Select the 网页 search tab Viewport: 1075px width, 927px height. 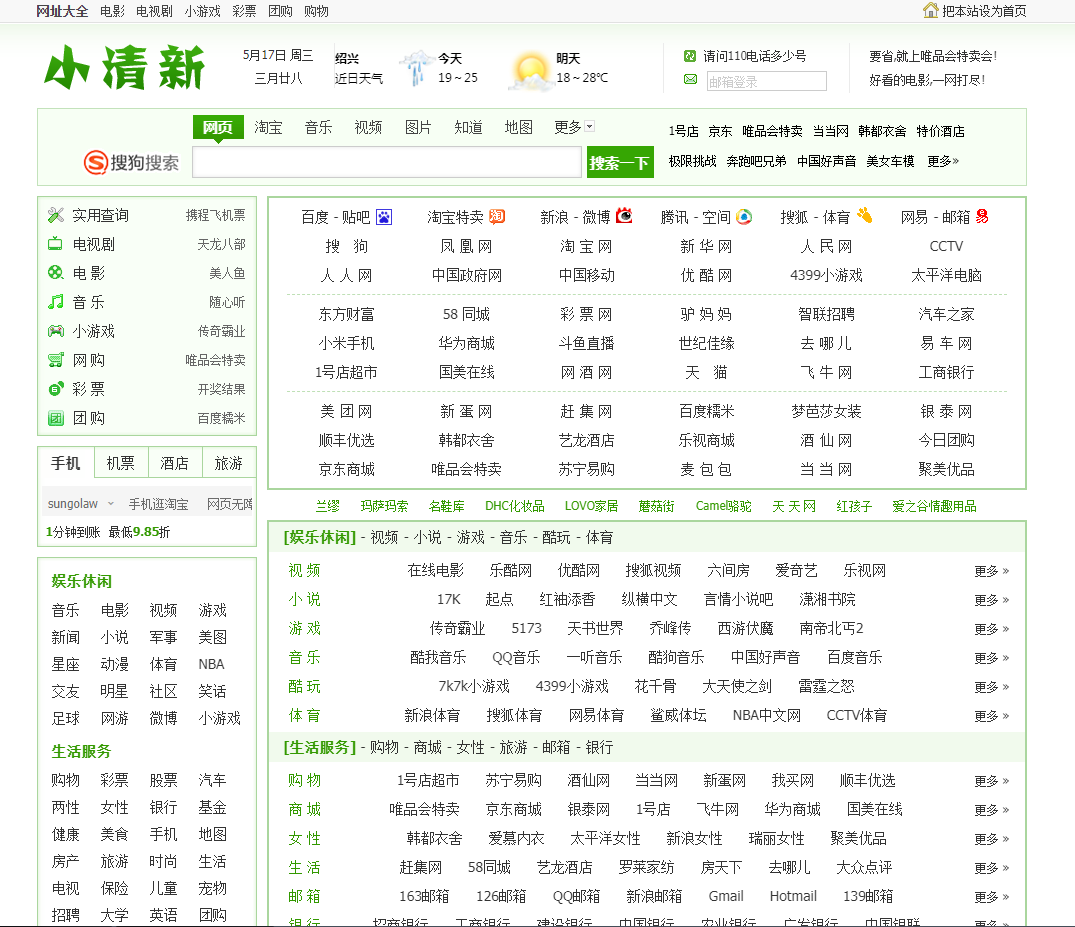point(218,128)
